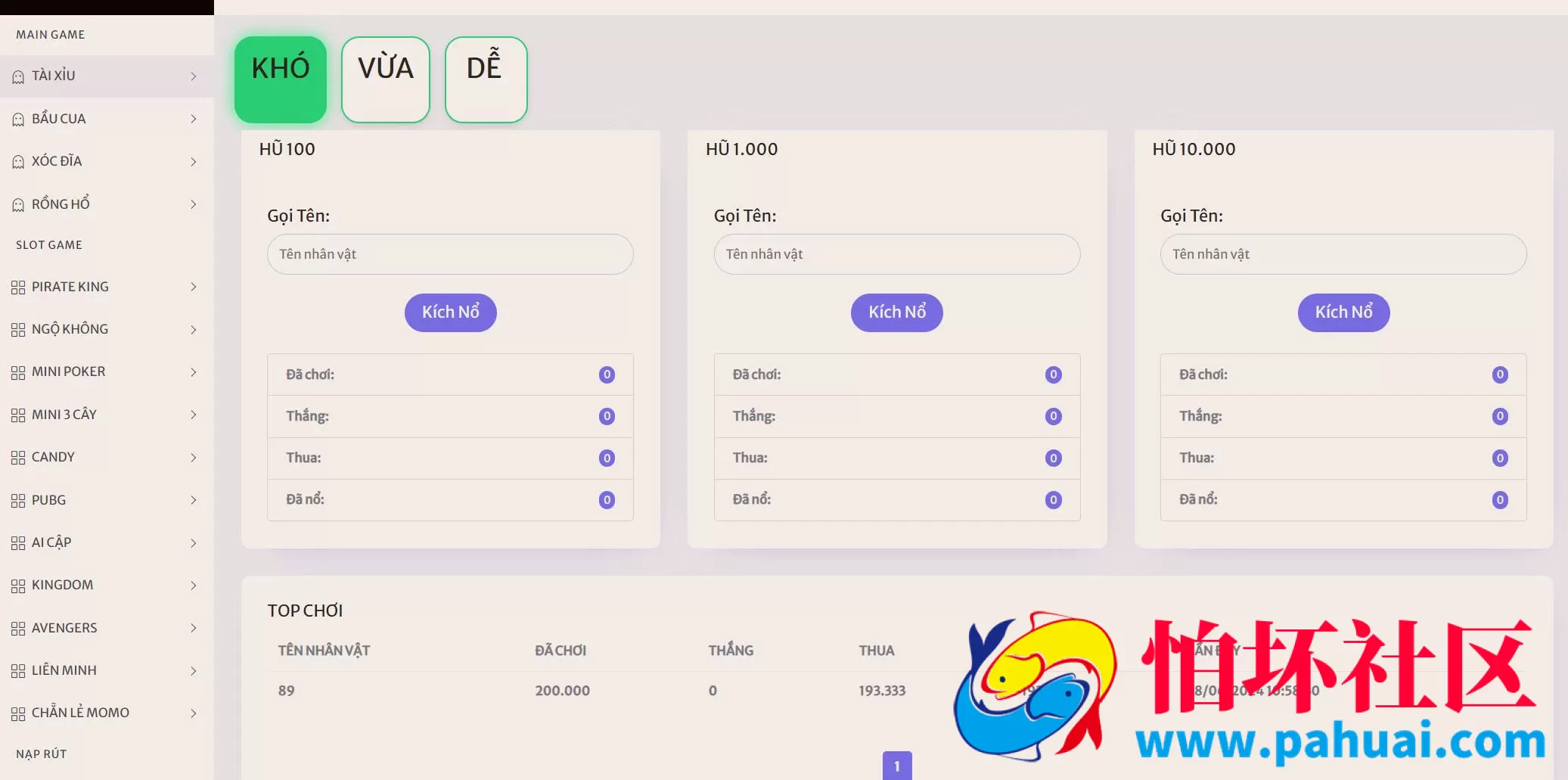Click the ĐÃ CHƠI column header
Screen dimensions: 1568x780
560,651
